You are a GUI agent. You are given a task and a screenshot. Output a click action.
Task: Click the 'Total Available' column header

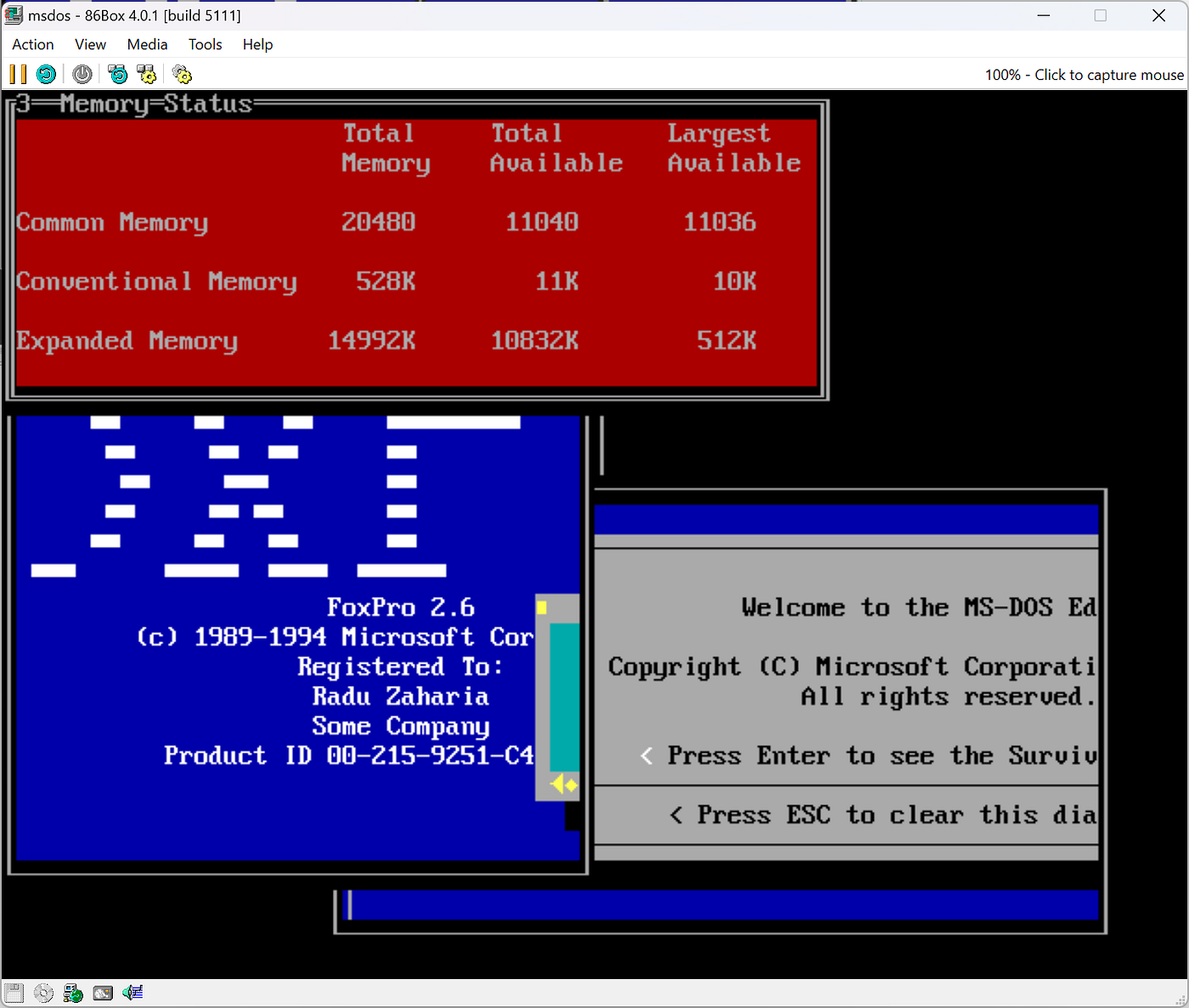[556, 148]
